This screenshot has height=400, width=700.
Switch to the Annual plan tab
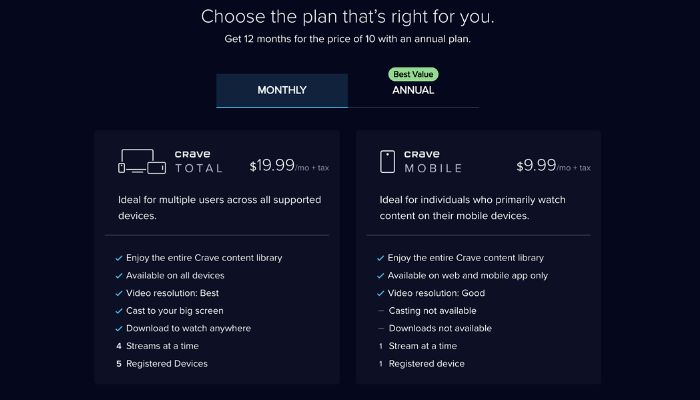click(x=413, y=91)
